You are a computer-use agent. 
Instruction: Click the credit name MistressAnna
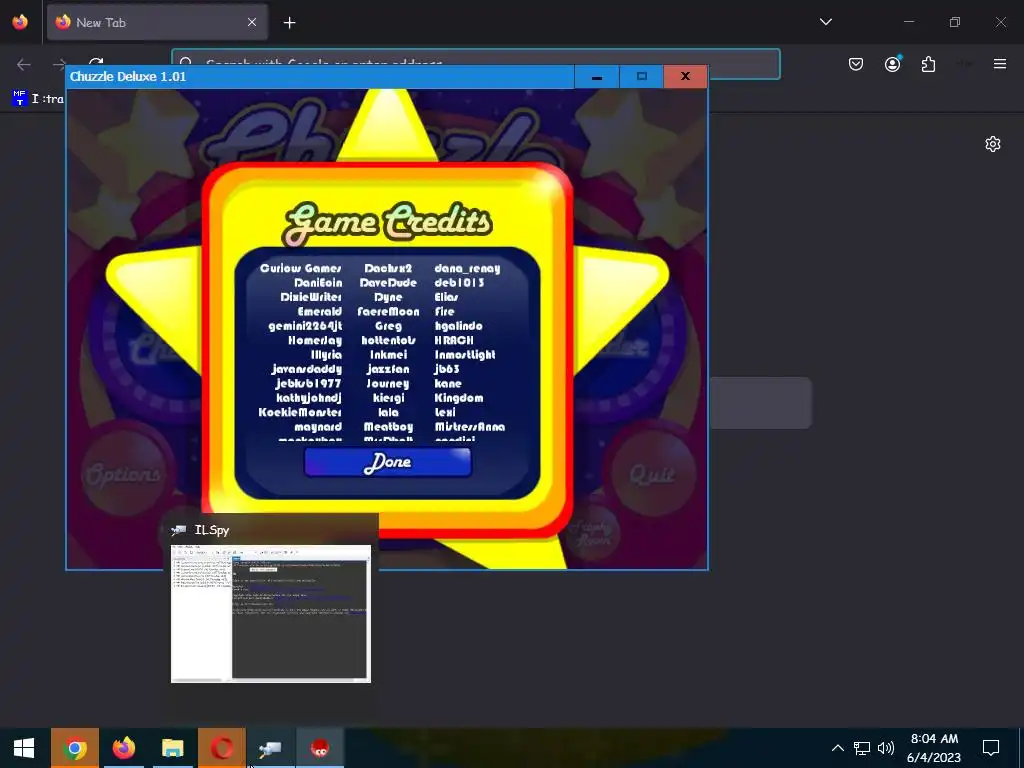click(x=470, y=426)
